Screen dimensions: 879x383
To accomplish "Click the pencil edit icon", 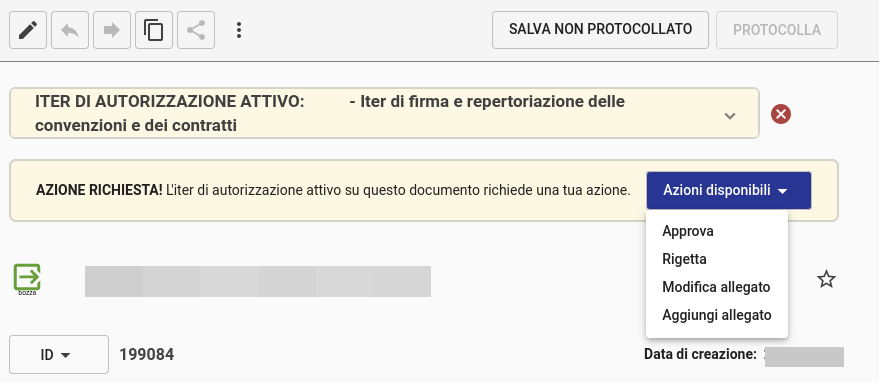I will point(28,30).
